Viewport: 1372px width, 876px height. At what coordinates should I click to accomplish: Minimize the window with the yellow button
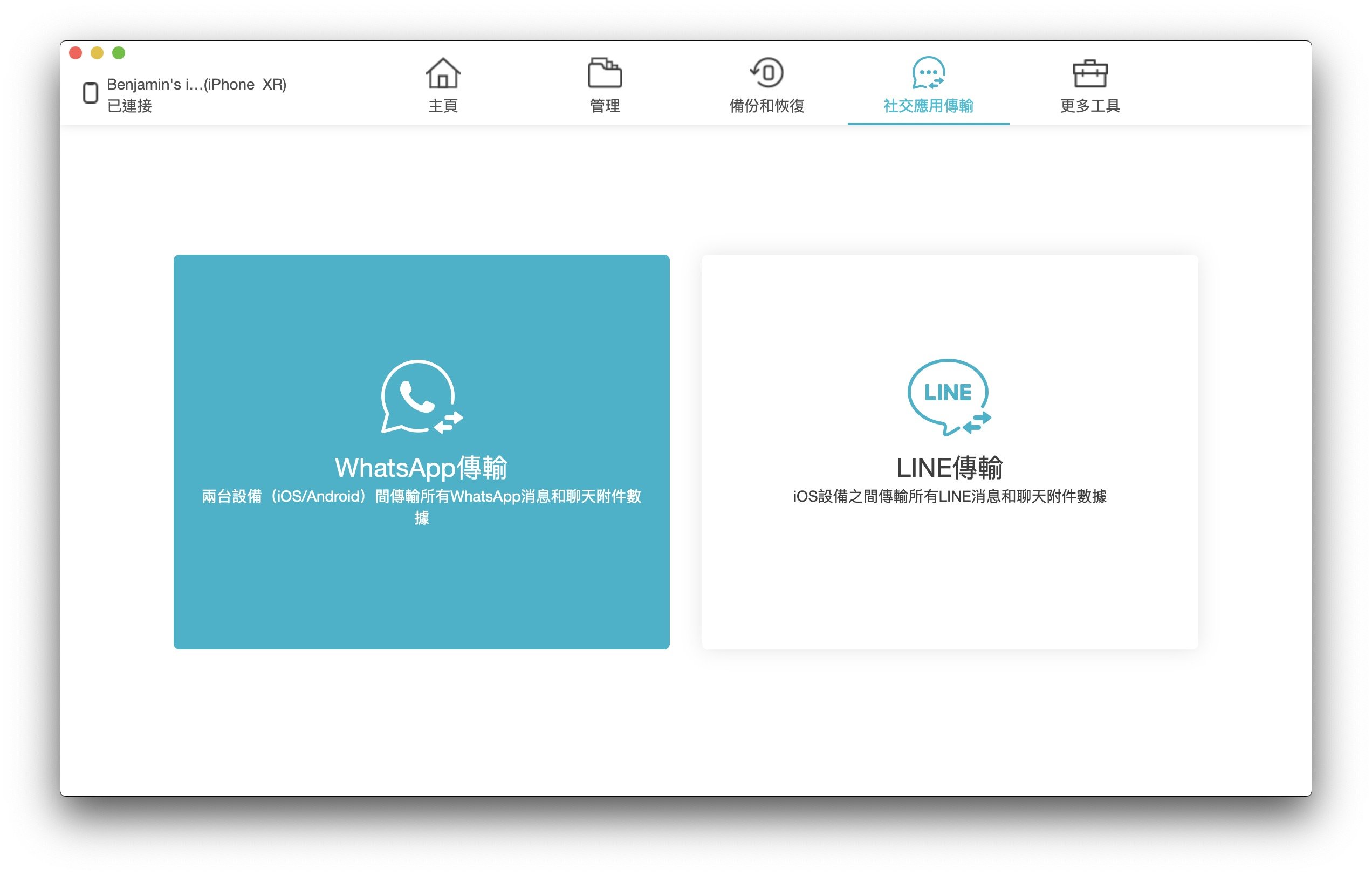tap(97, 53)
